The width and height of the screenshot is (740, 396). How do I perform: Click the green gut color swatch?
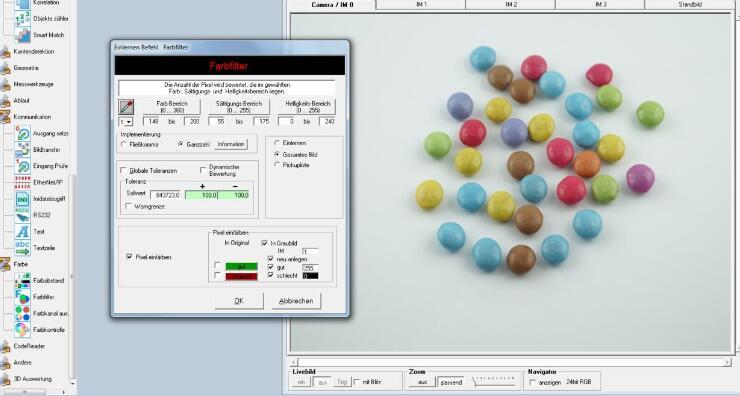pyautogui.click(x=241, y=267)
